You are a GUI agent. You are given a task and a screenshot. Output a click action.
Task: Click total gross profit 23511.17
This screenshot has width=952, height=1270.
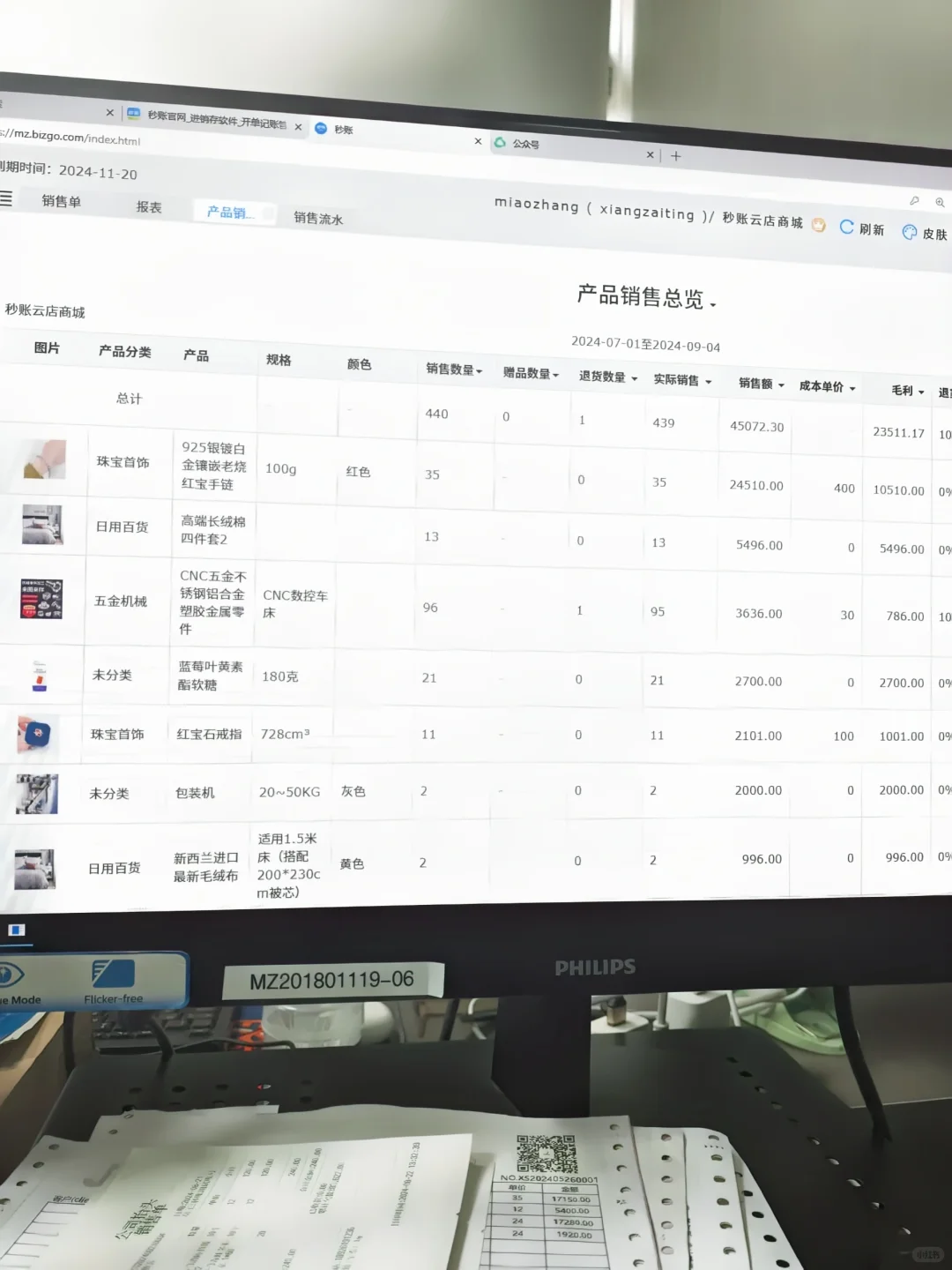click(898, 432)
